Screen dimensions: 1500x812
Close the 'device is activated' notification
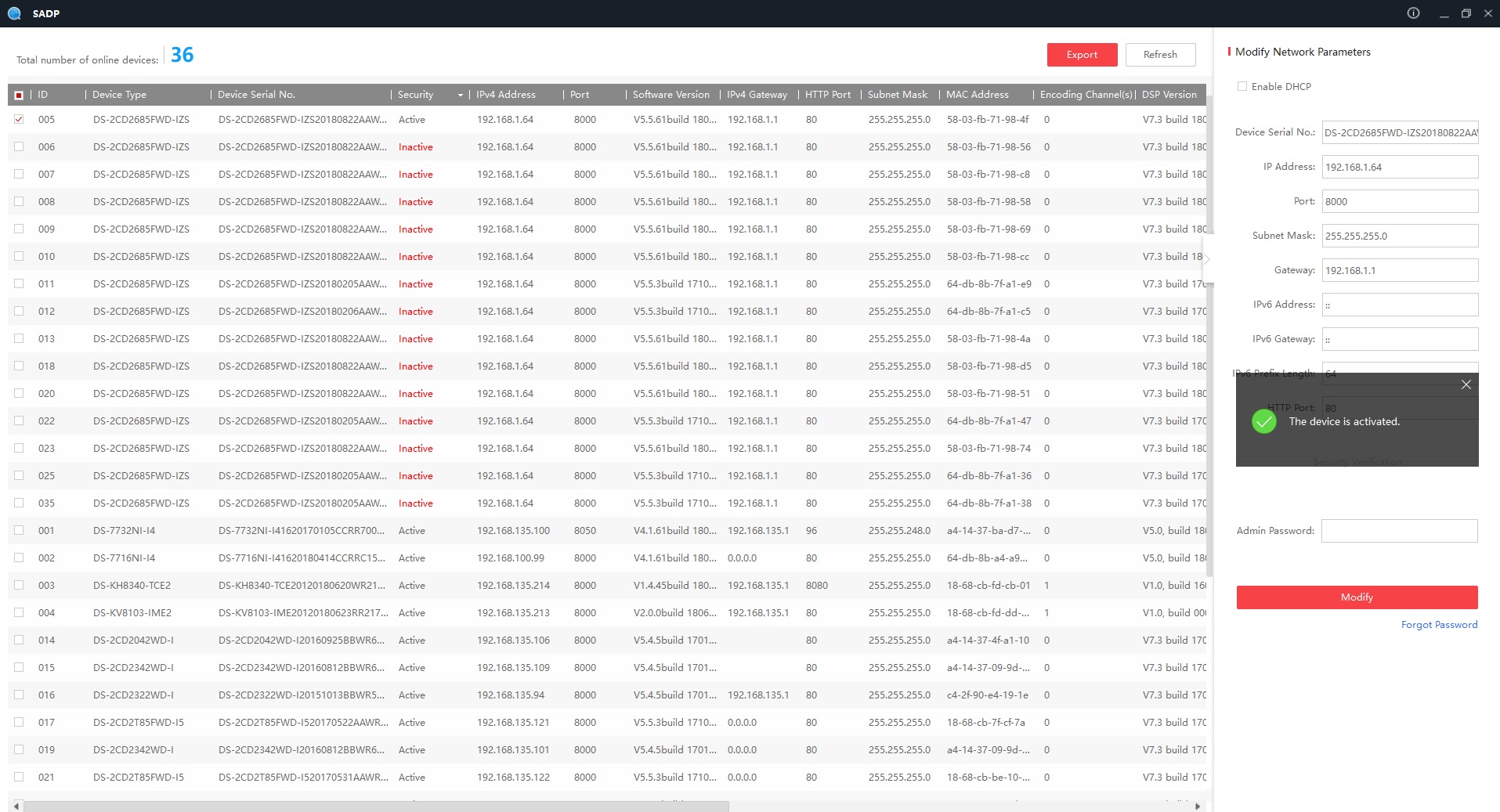[x=1466, y=384]
